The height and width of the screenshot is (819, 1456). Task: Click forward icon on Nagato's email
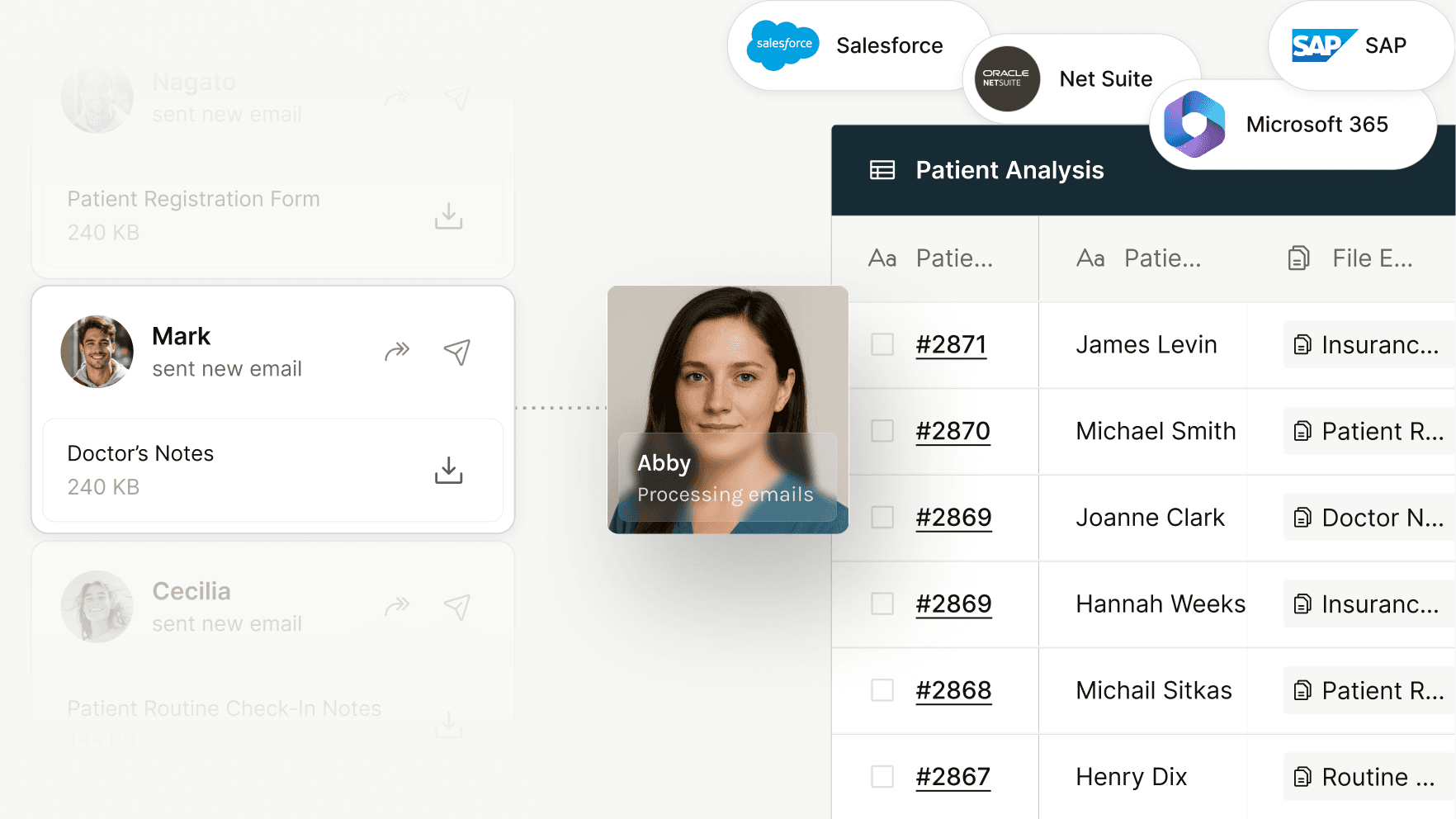click(397, 97)
